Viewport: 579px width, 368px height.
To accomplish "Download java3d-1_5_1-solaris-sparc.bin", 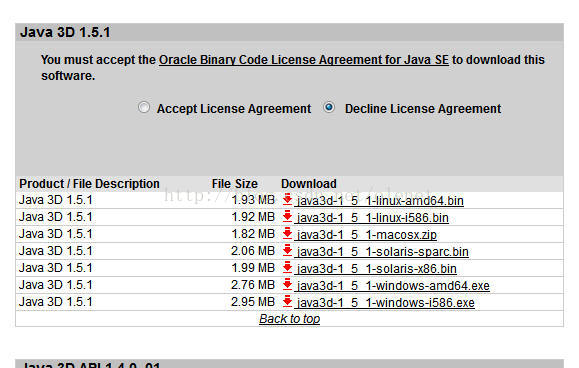I will point(383,252).
